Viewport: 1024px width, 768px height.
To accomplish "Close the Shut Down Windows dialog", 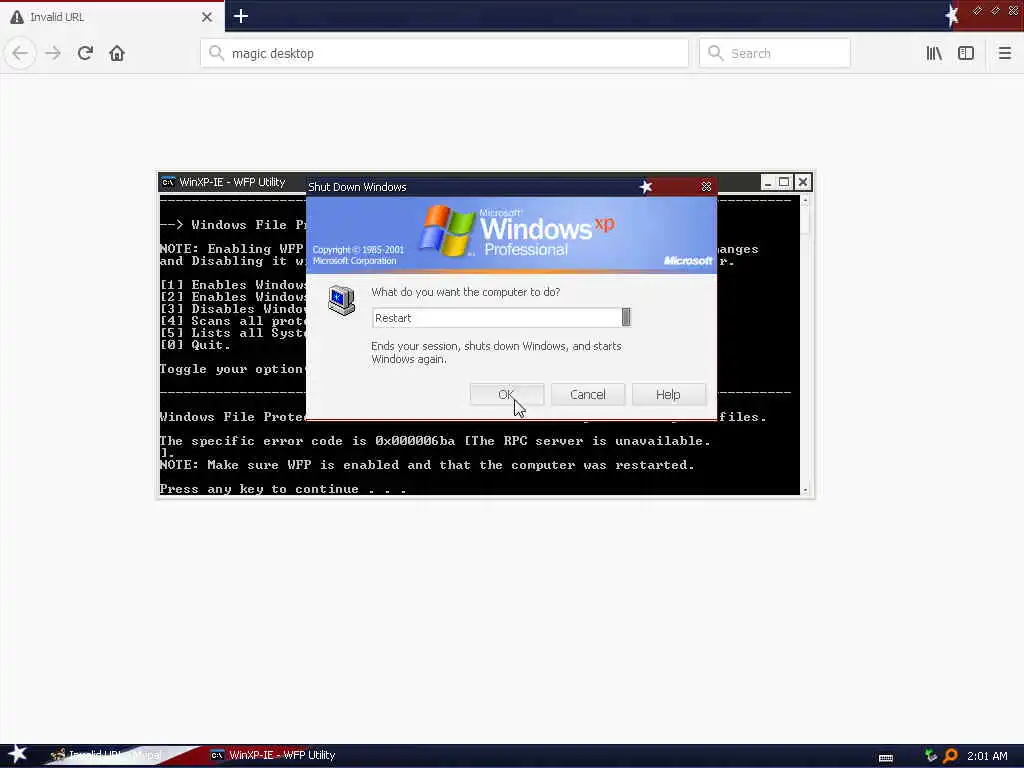I will coord(706,187).
